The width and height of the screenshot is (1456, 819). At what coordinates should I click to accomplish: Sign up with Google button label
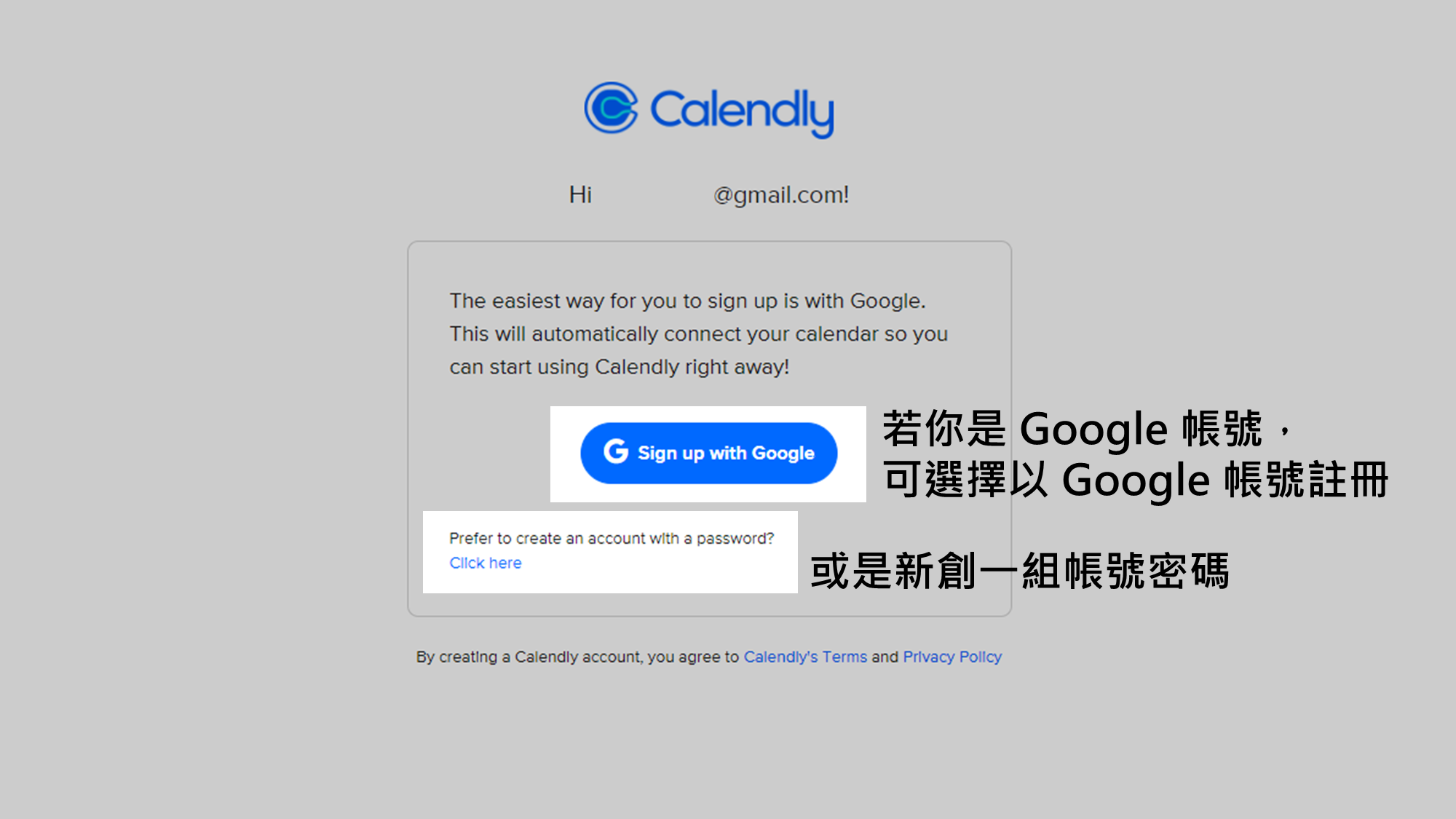tap(726, 453)
